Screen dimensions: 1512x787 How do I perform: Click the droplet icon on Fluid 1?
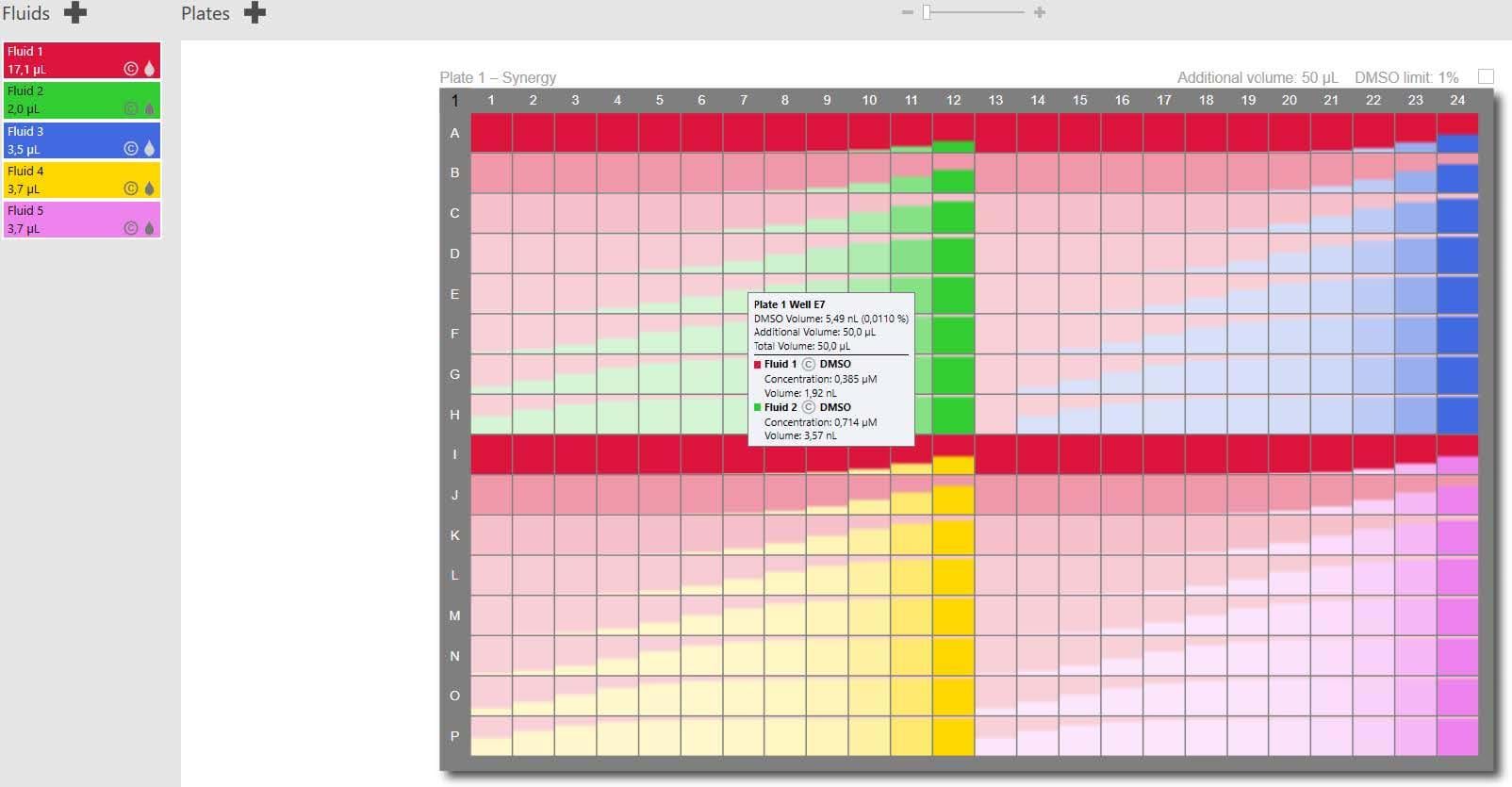(149, 69)
